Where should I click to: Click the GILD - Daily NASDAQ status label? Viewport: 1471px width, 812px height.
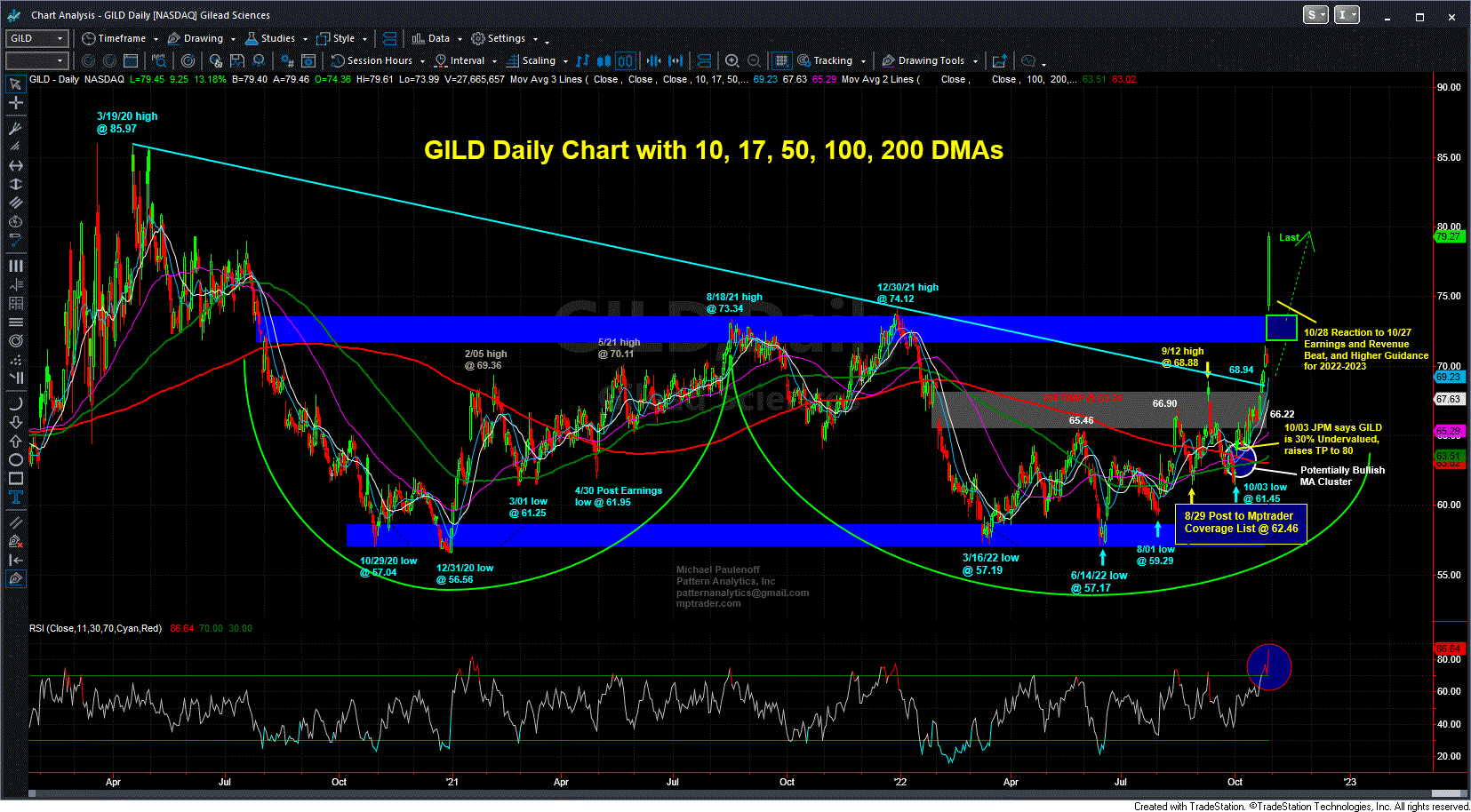pos(76,79)
